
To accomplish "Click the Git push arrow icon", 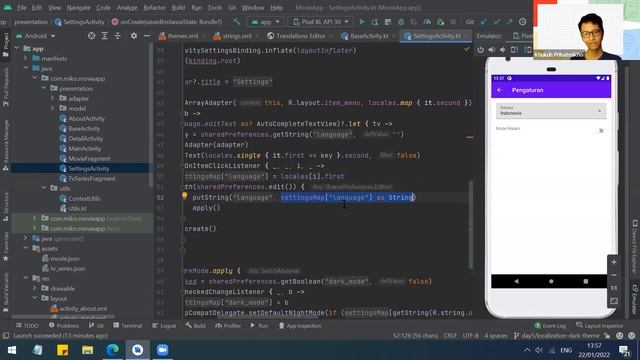I will [x=509, y=22].
